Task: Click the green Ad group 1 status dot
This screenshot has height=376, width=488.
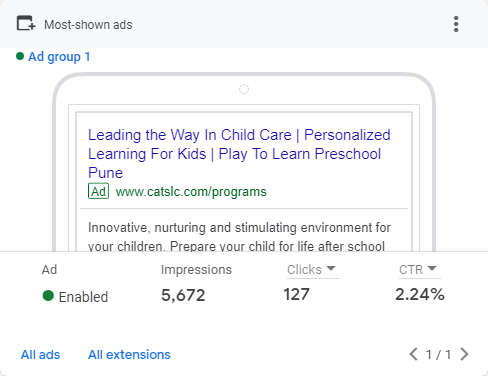Action: [x=20, y=56]
